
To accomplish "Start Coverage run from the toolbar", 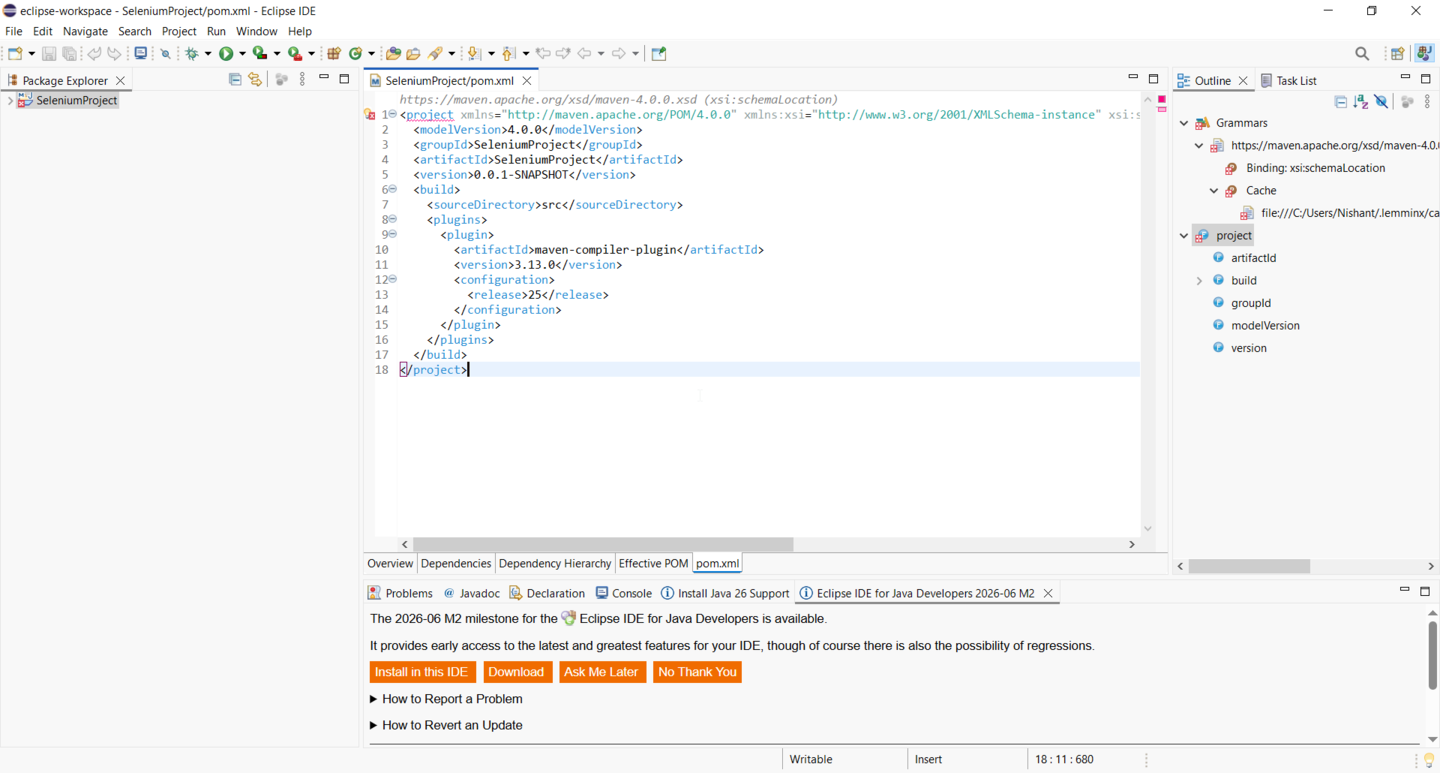I will 260,54.
